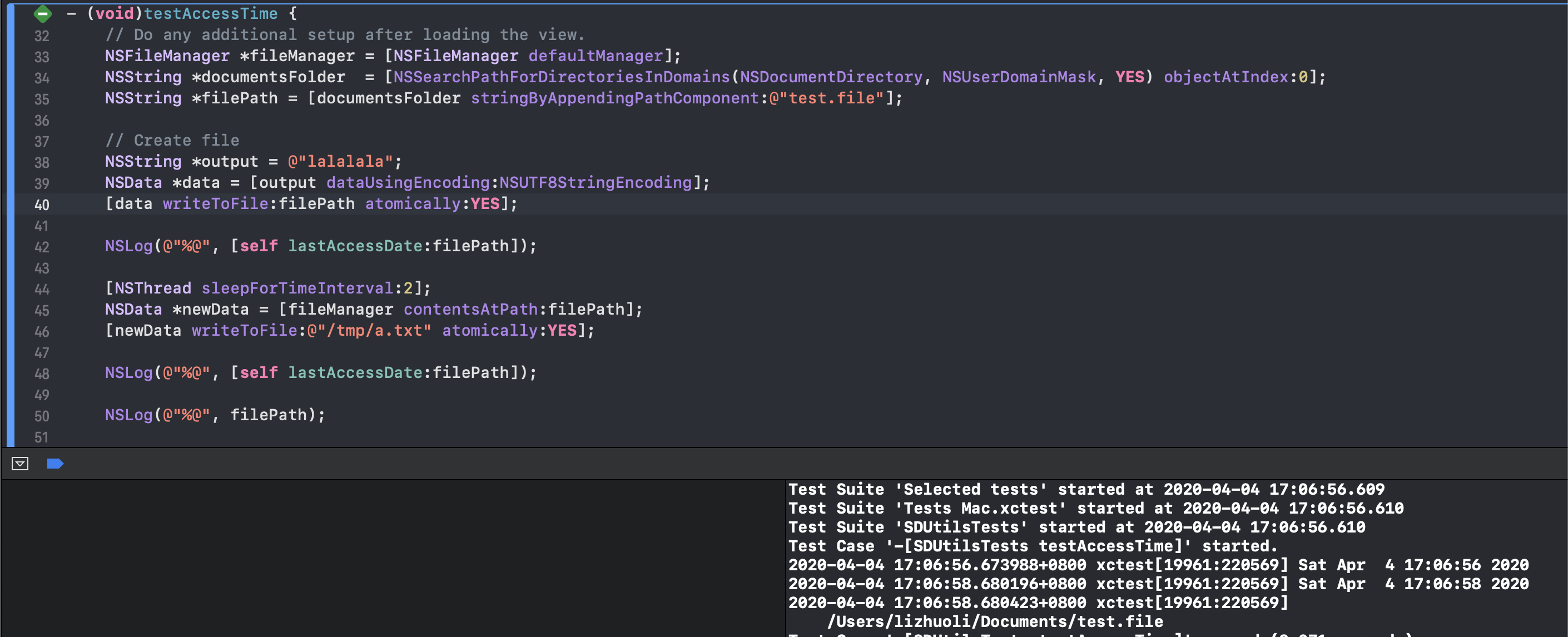The height and width of the screenshot is (637, 1568).
Task: Click the sleepForTimeInterval method call
Action: [x=297, y=288]
